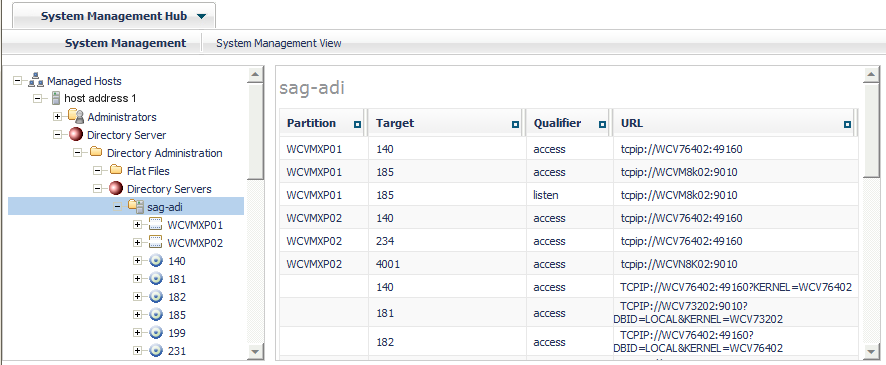
Task: Open the System Management View menu
Action: coord(279,43)
